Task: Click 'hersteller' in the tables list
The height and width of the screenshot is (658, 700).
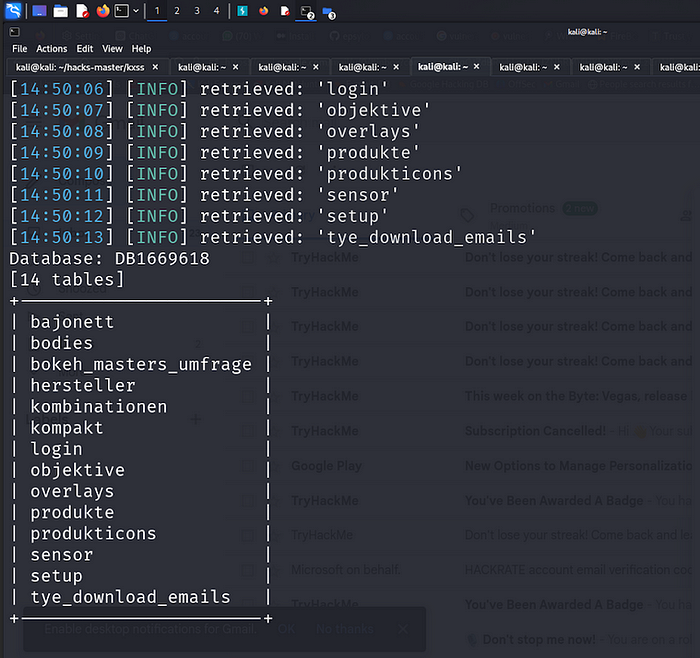Action: coord(83,385)
